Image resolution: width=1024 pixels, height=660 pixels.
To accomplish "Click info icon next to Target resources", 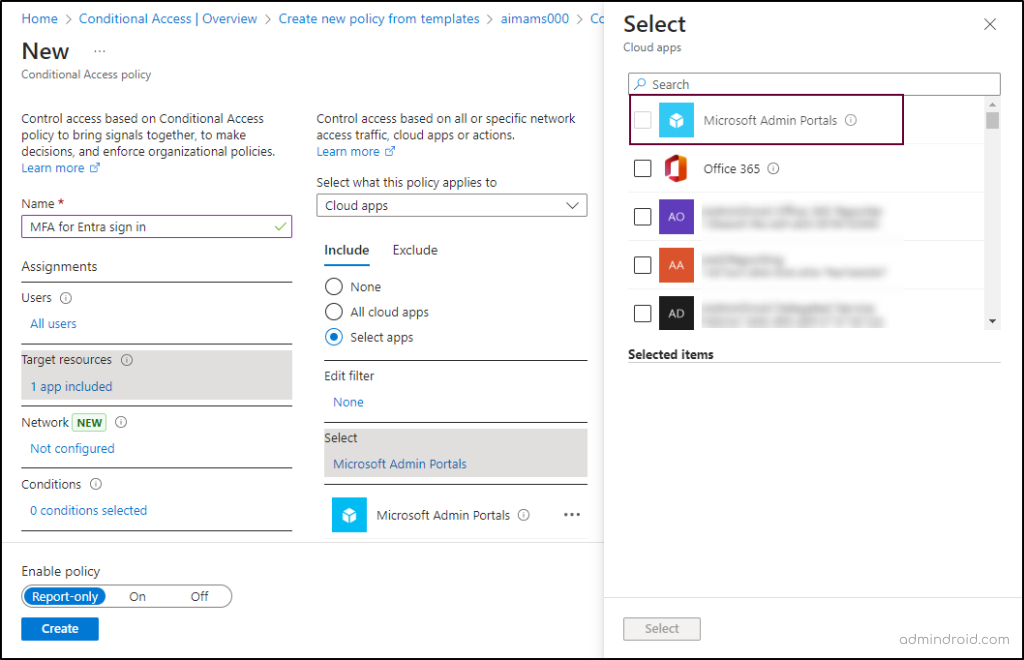I will (127, 360).
